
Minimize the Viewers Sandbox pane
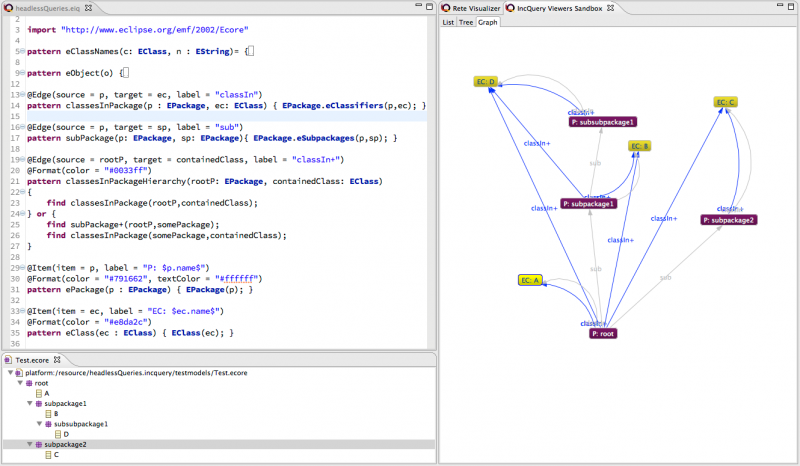coord(780,6)
